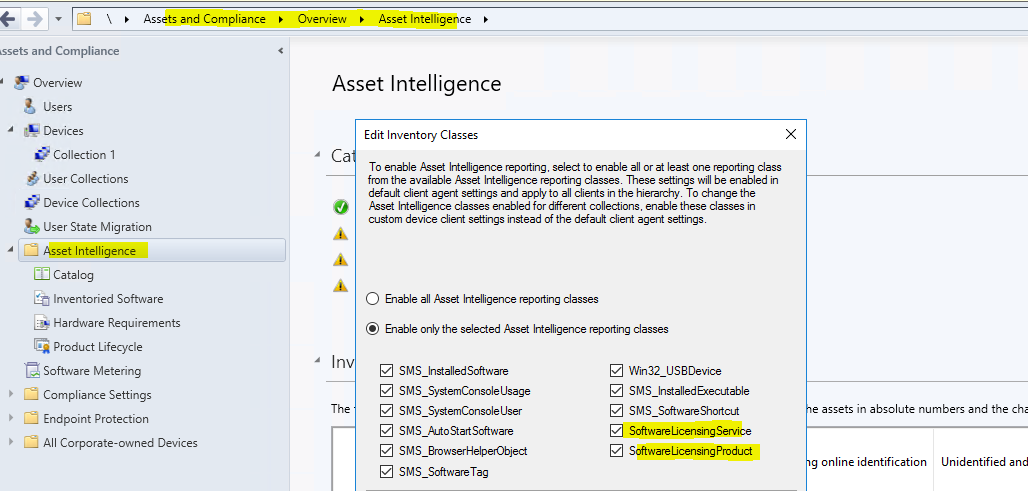Select Enable only the selected reporting classes
Image resolution: width=1028 pixels, height=491 pixels.
[372, 329]
